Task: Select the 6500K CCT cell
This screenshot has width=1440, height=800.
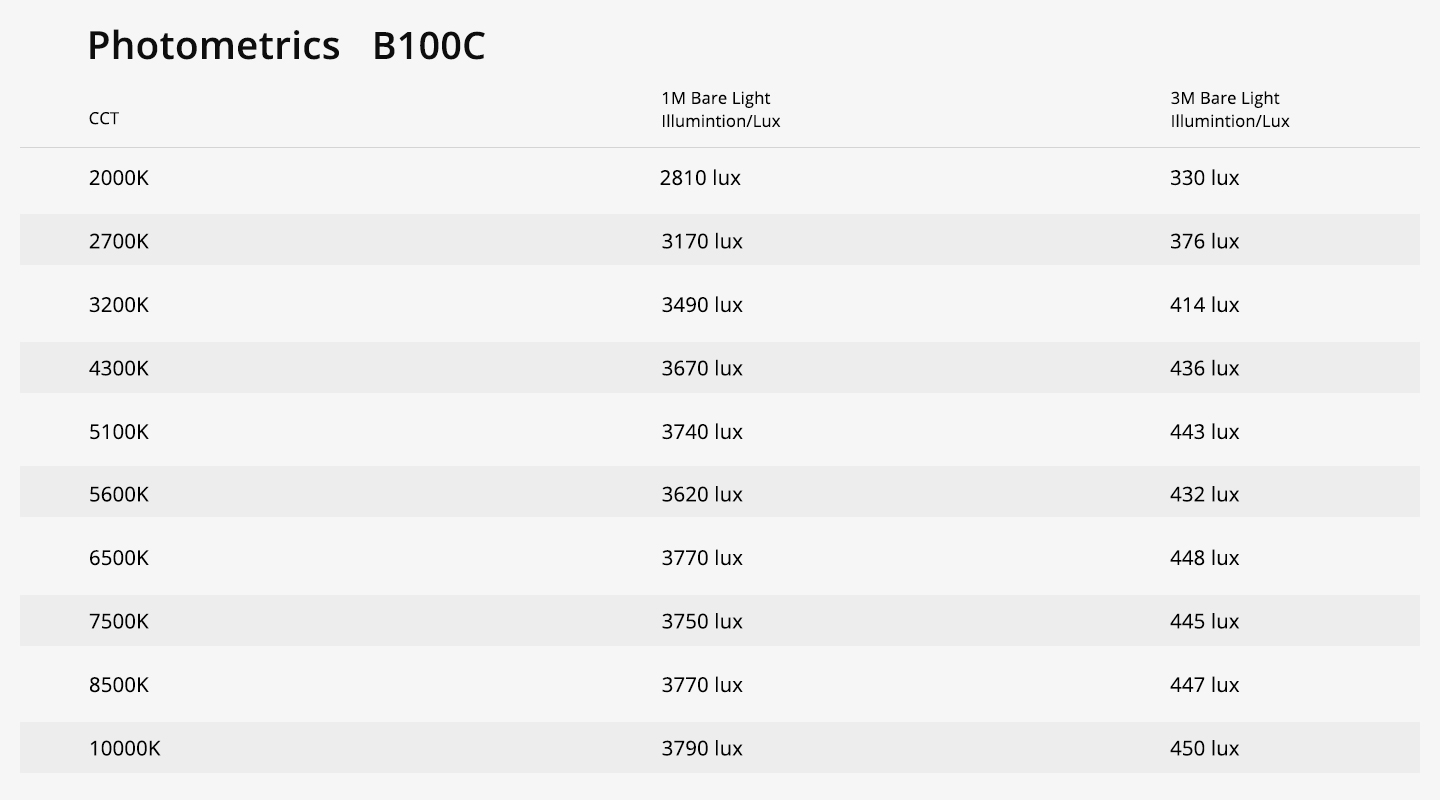Action: (x=118, y=558)
